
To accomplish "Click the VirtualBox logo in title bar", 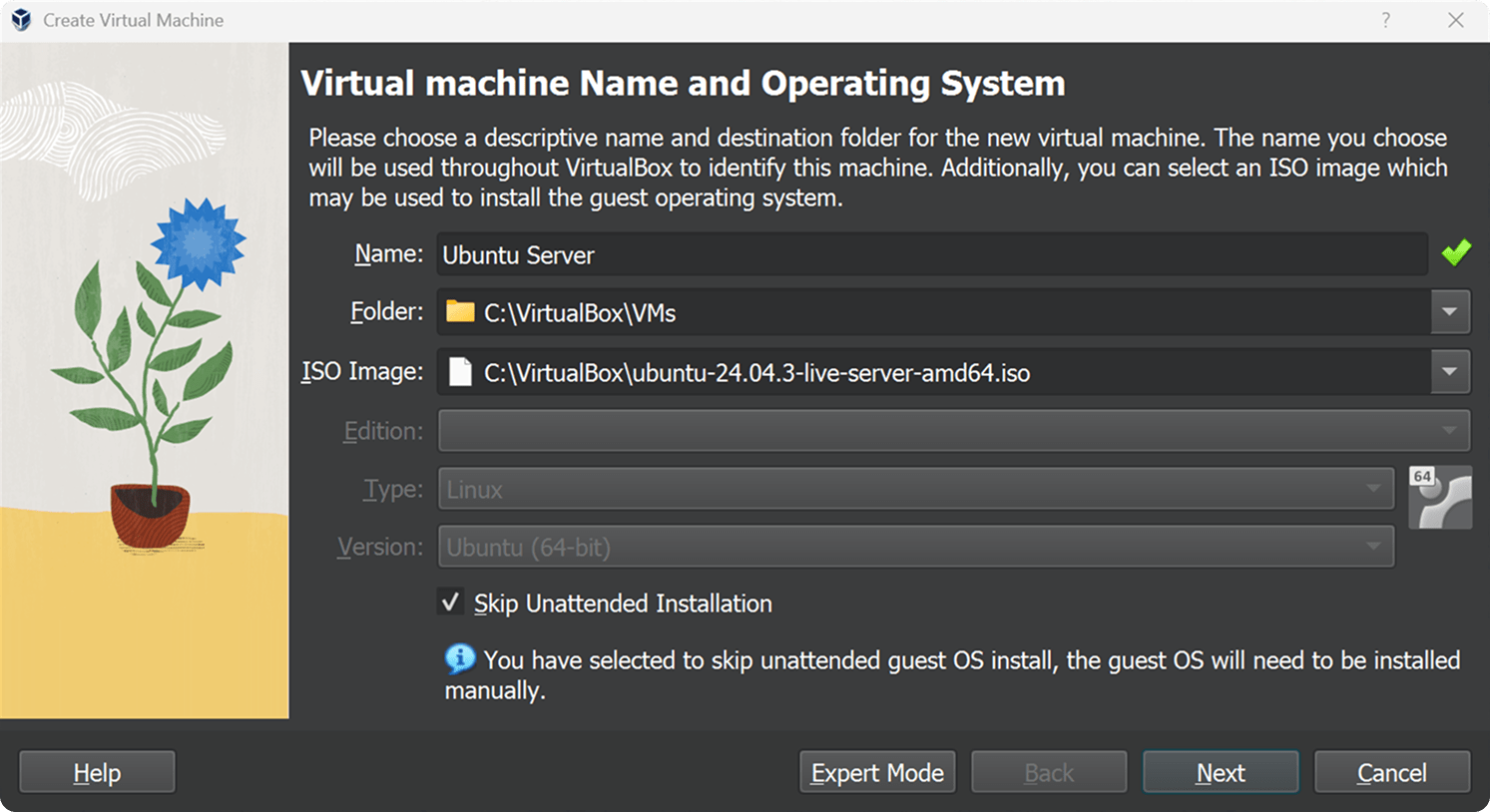I will pyautogui.click(x=21, y=20).
